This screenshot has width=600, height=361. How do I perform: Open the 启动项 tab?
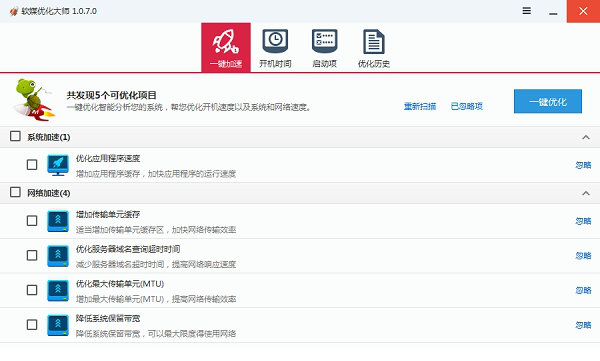tap(324, 47)
